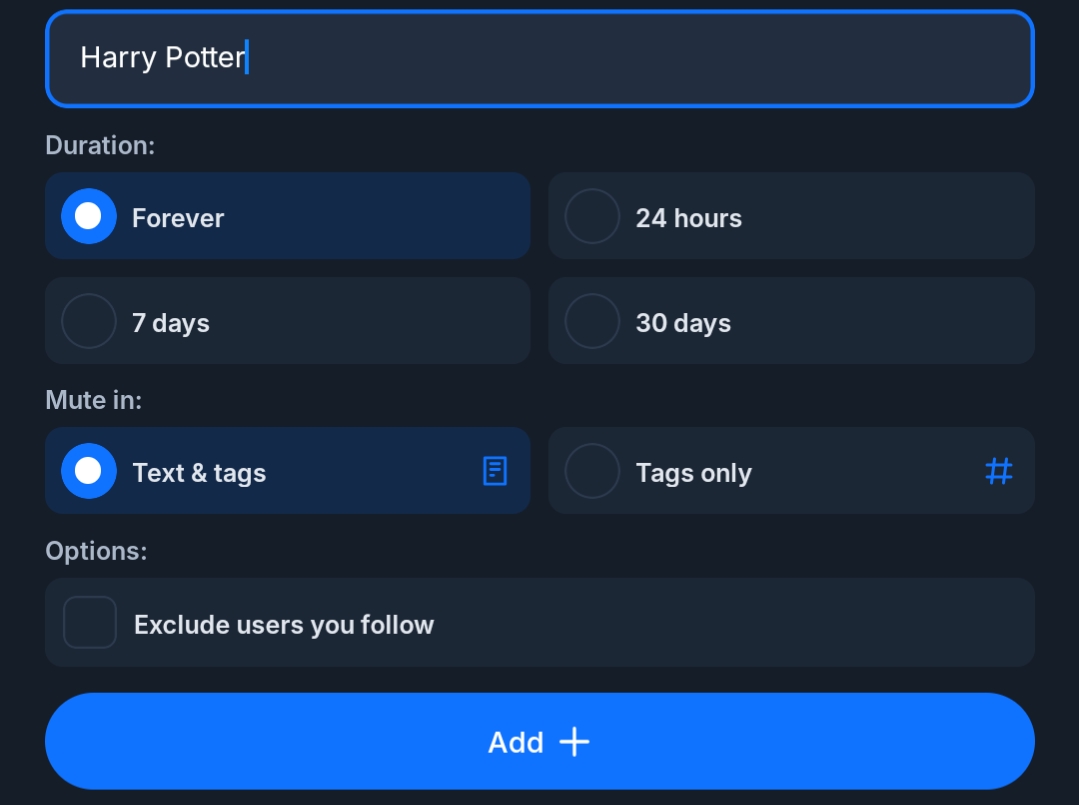Select the Tags only radio circle

tap(592, 471)
